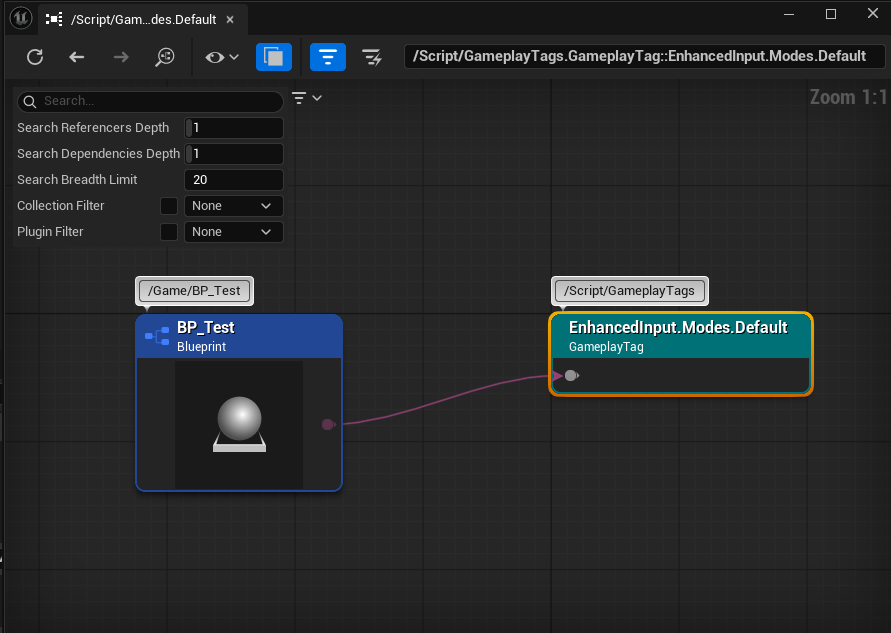This screenshot has width=891, height=633.
Task: Open the search filter options dropdown
Action: pyautogui.click(x=306, y=98)
